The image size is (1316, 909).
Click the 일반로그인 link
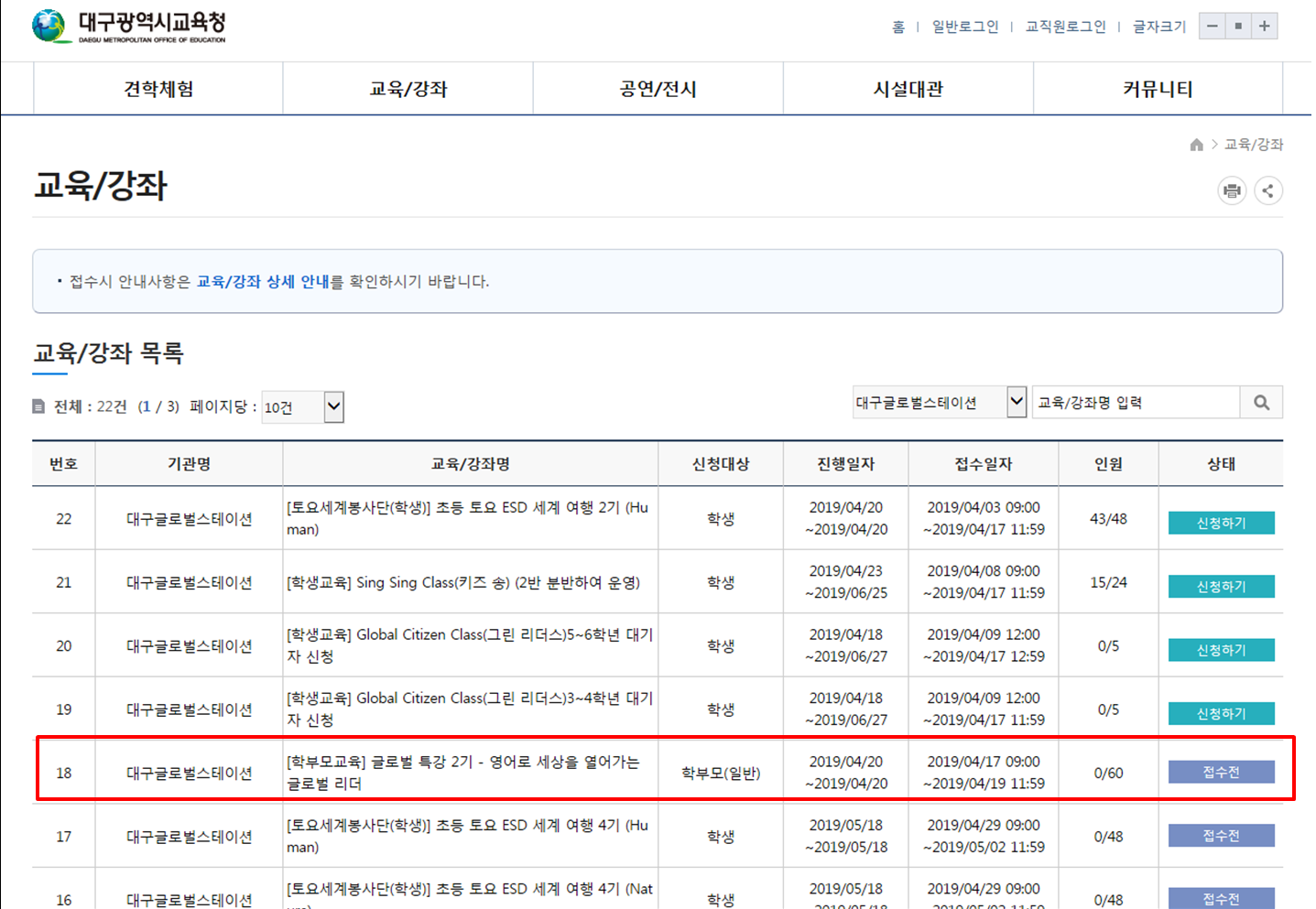(964, 27)
